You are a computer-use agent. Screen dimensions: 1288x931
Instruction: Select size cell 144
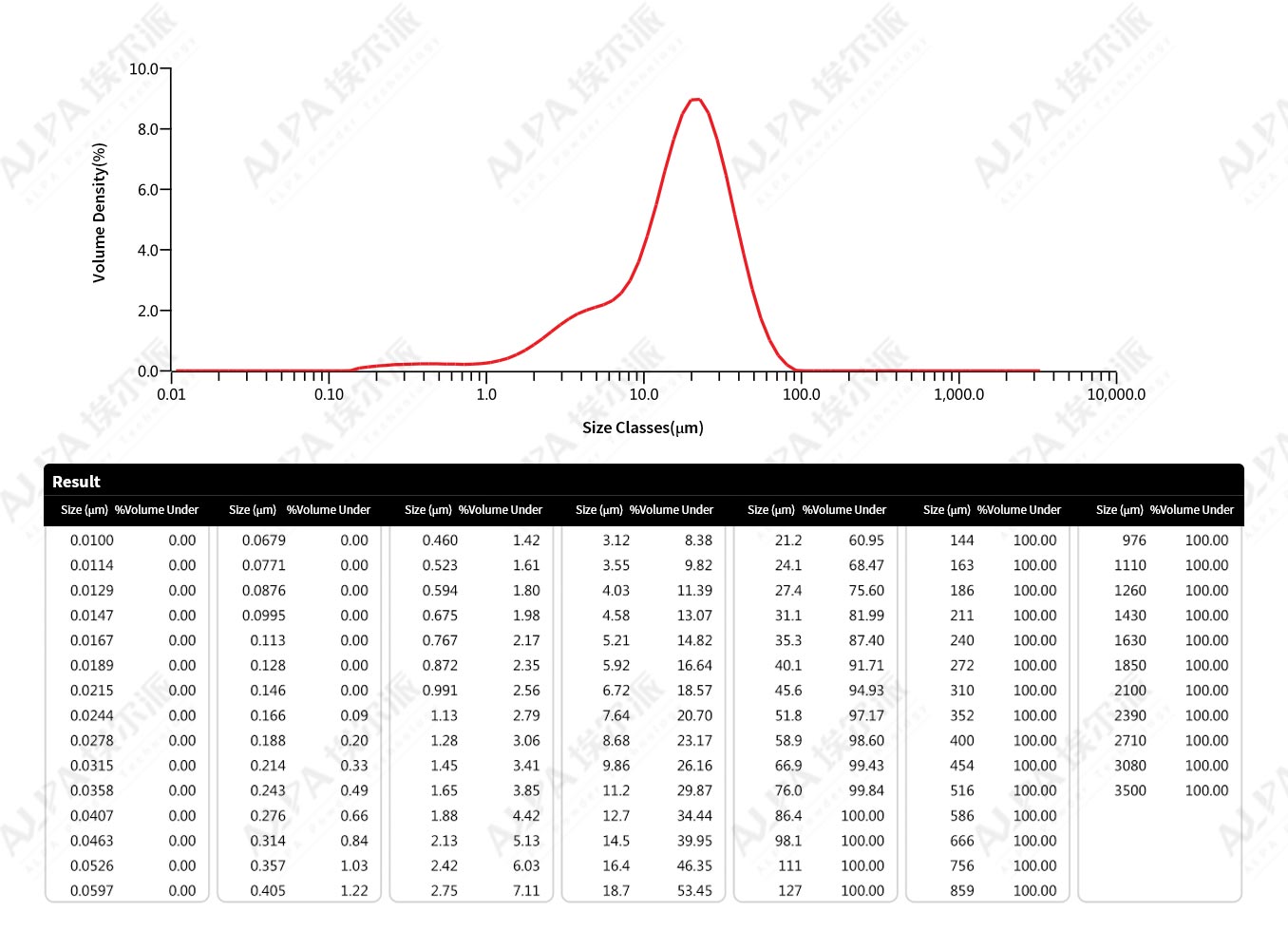[x=962, y=541]
